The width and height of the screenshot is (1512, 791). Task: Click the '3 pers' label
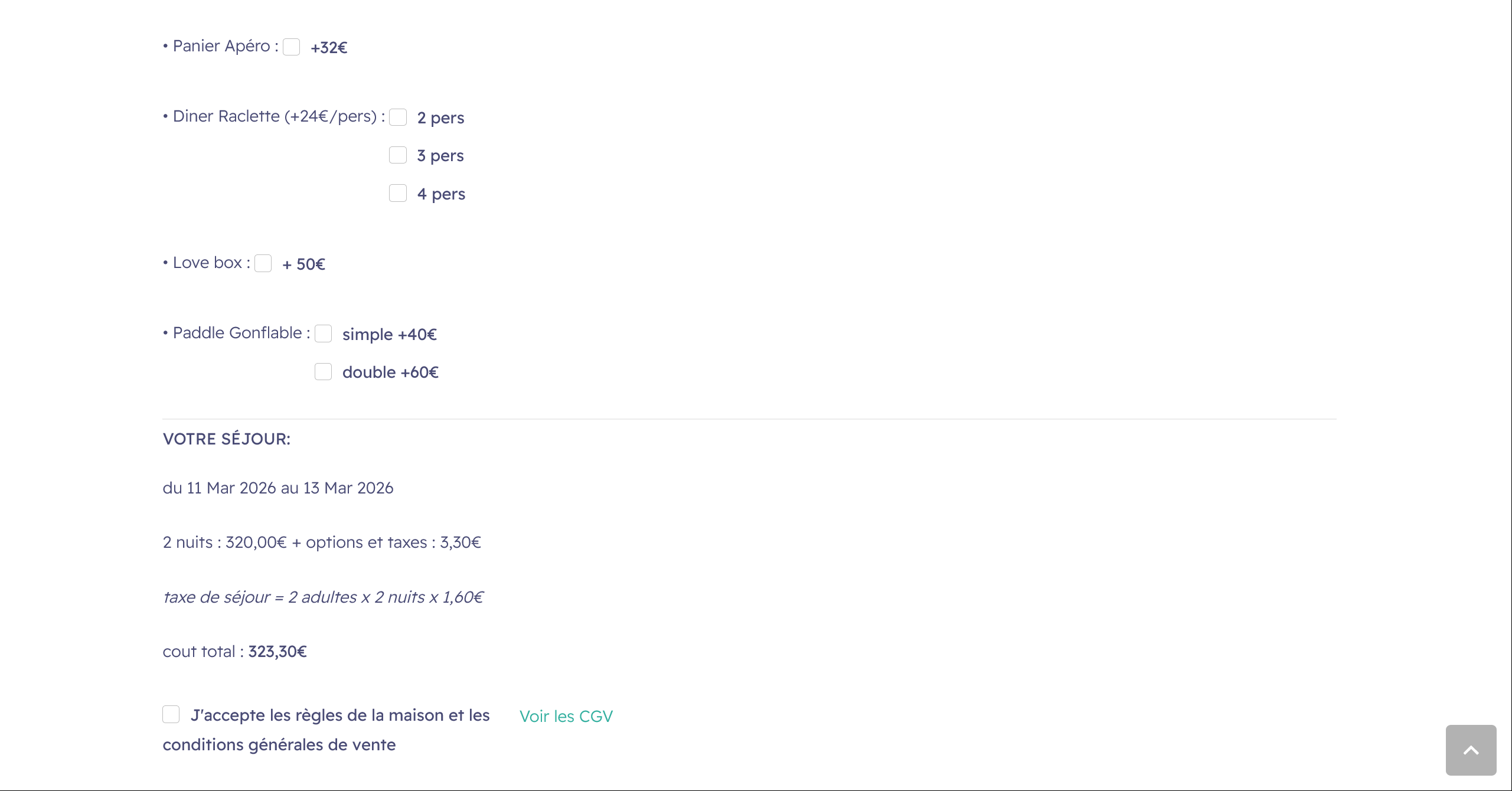pos(440,156)
